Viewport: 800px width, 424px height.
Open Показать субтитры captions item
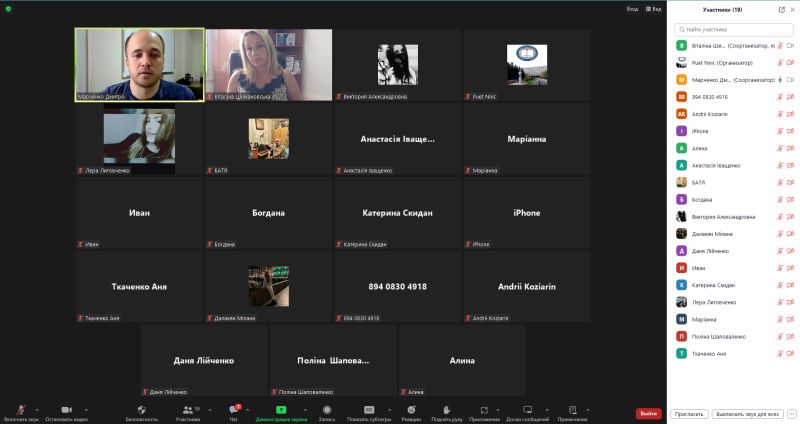tap(368, 410)
